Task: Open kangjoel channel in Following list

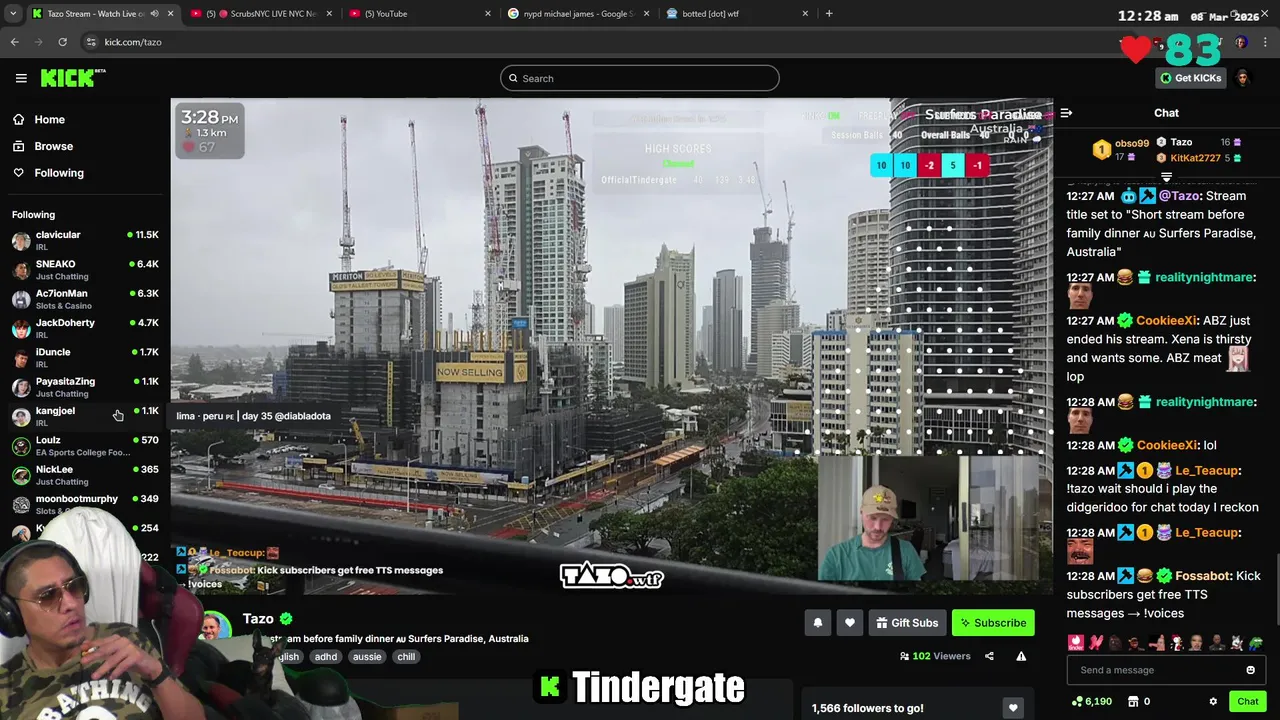Action: click(85, 416)
